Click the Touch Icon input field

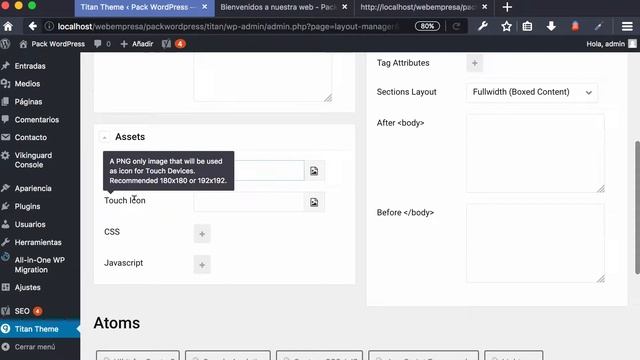tap(249, 202)
